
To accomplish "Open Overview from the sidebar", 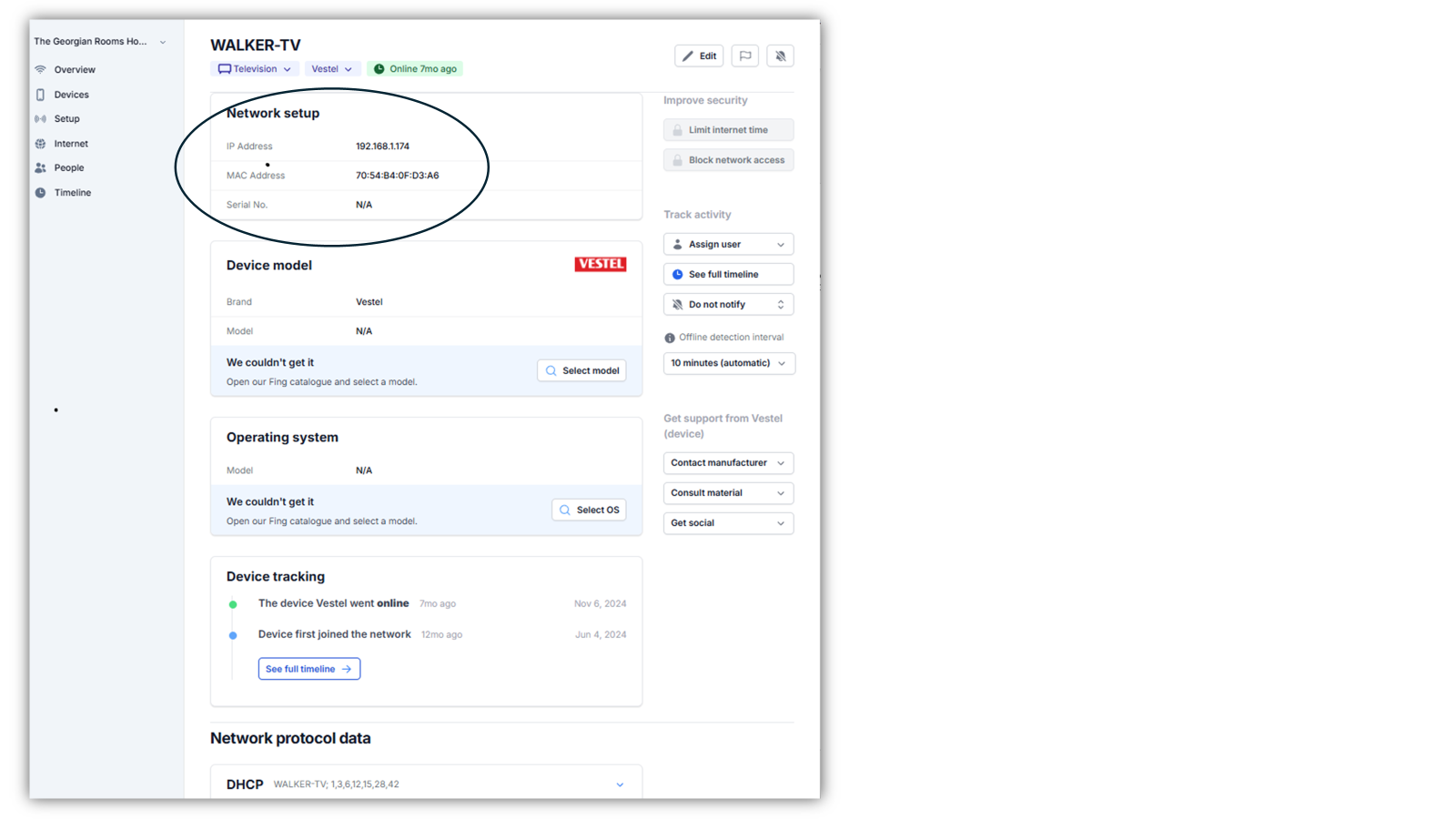I will (x=74, y=70).
